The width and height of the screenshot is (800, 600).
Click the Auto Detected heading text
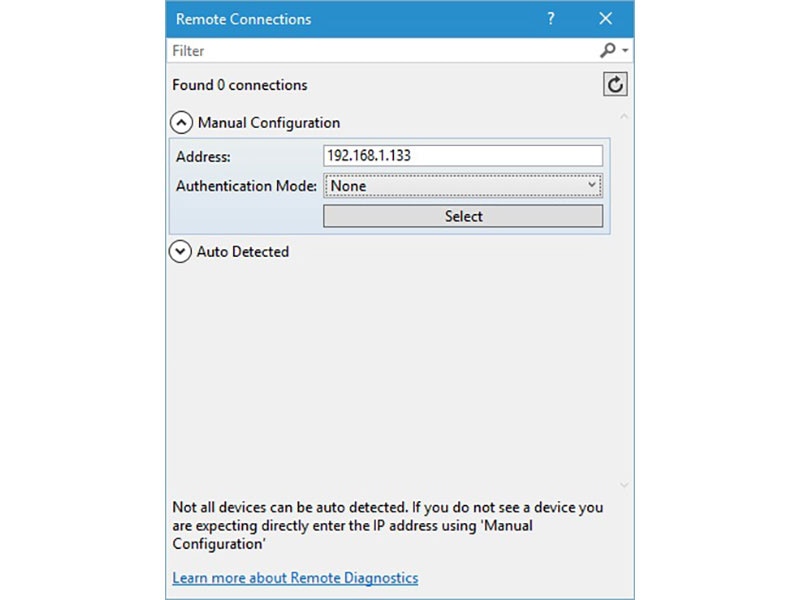pyautogui.click(x=243, y=252)
